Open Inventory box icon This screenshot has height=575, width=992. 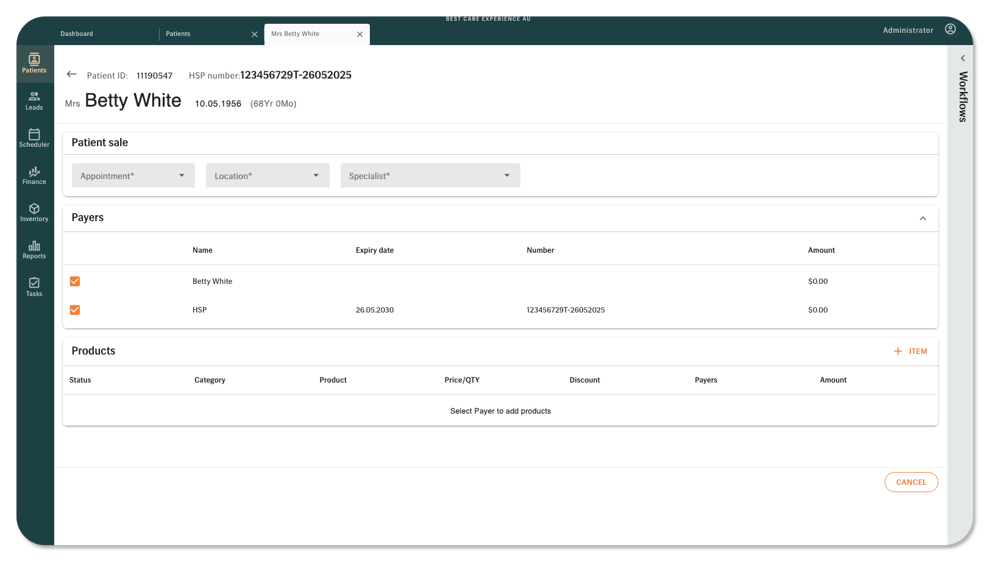[34, 211]
